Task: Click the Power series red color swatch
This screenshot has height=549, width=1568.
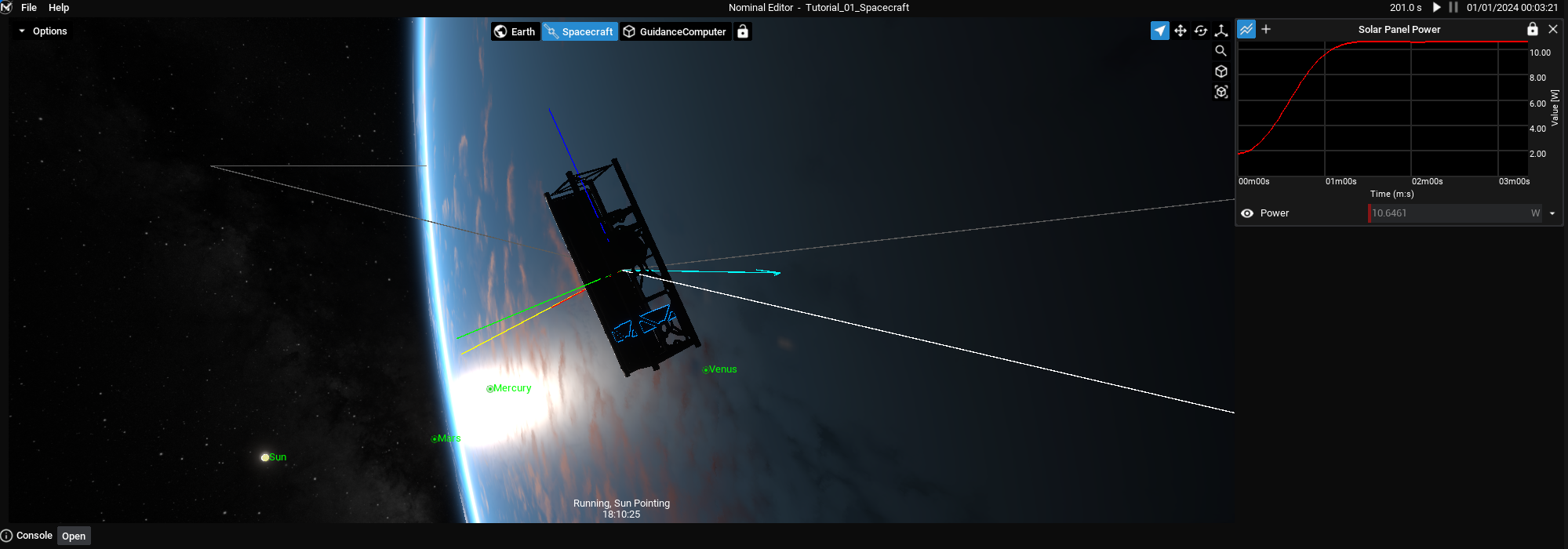Action: tap(1369, 213)
